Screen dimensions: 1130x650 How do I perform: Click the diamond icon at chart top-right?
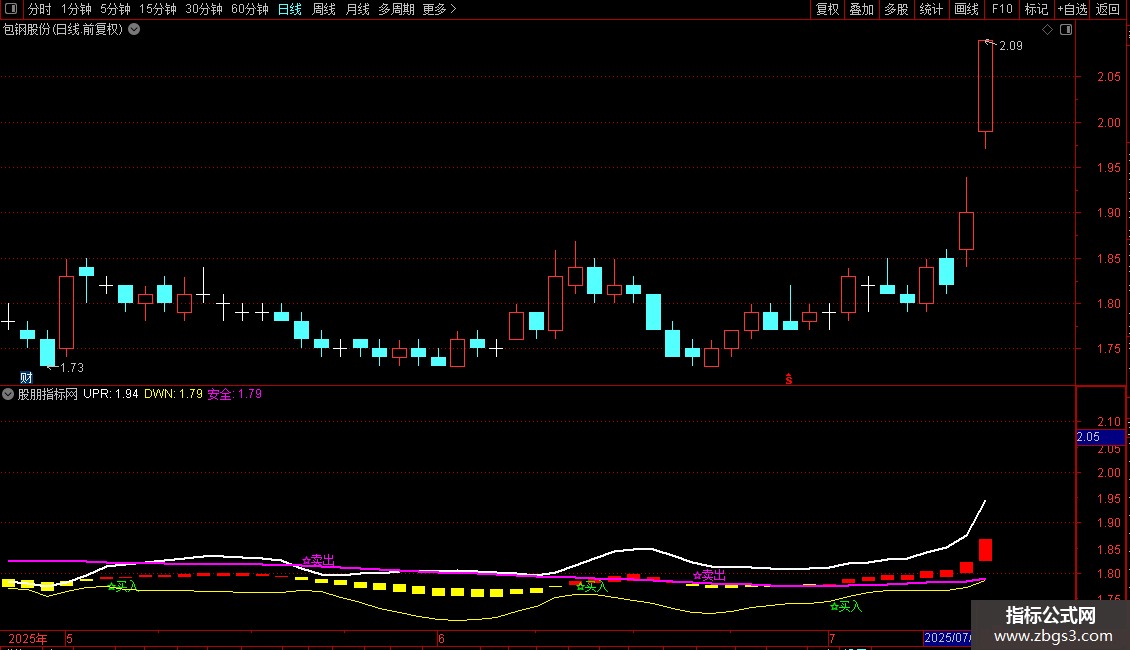pyautogui.click(x=1048, y=30)
